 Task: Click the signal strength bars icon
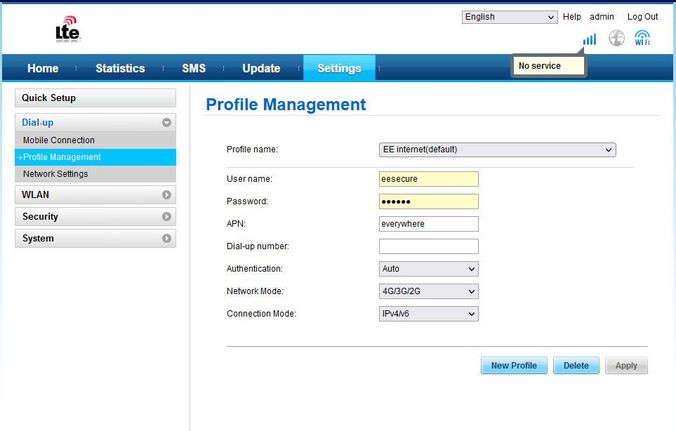[589, 39]
